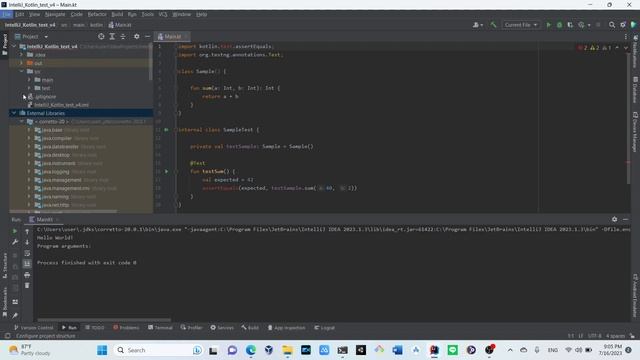This screenshot has width=640, height=360.
Task: Hide the Run panel with minus icon
Action: pyautogui.click(x=625, y=219)
